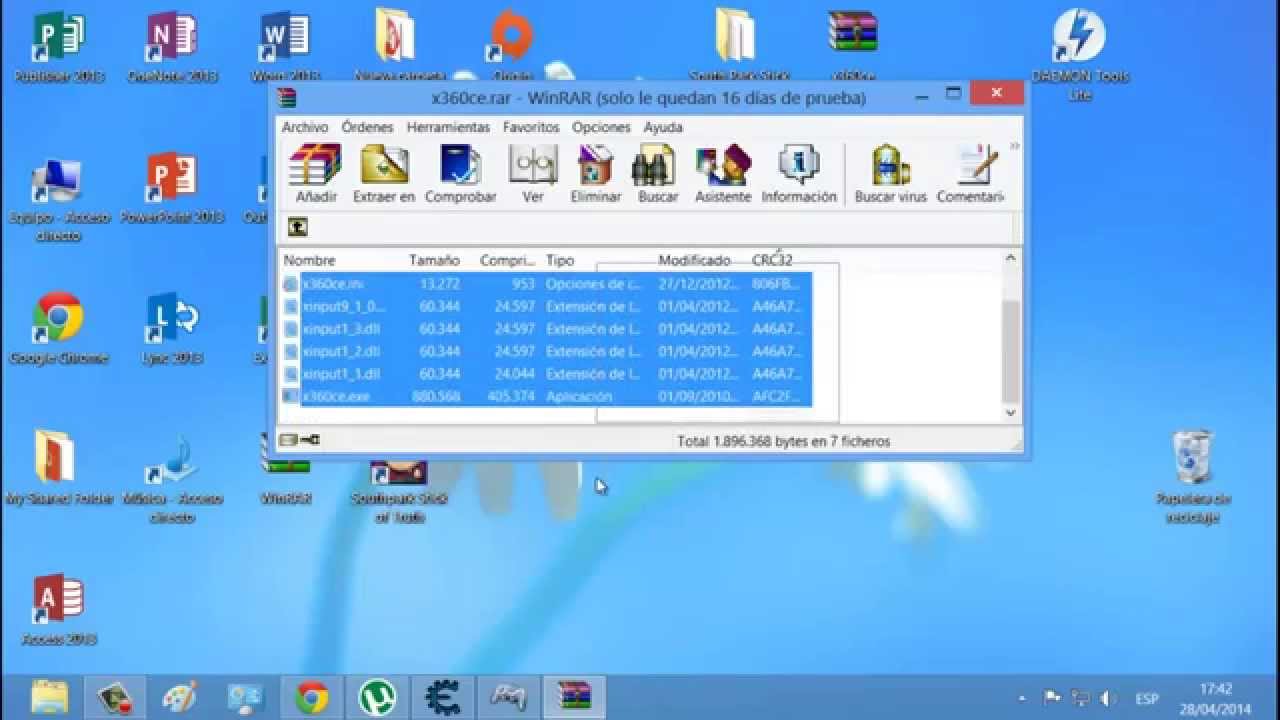Image resolution: width=1280 pixels, height=720 pixels.
Task: Click the volume icon in system tray
Action: 1107,698
